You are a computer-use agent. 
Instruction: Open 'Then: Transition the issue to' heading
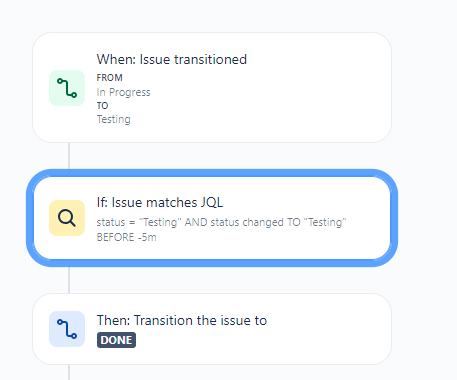click(x=182, y=321)
